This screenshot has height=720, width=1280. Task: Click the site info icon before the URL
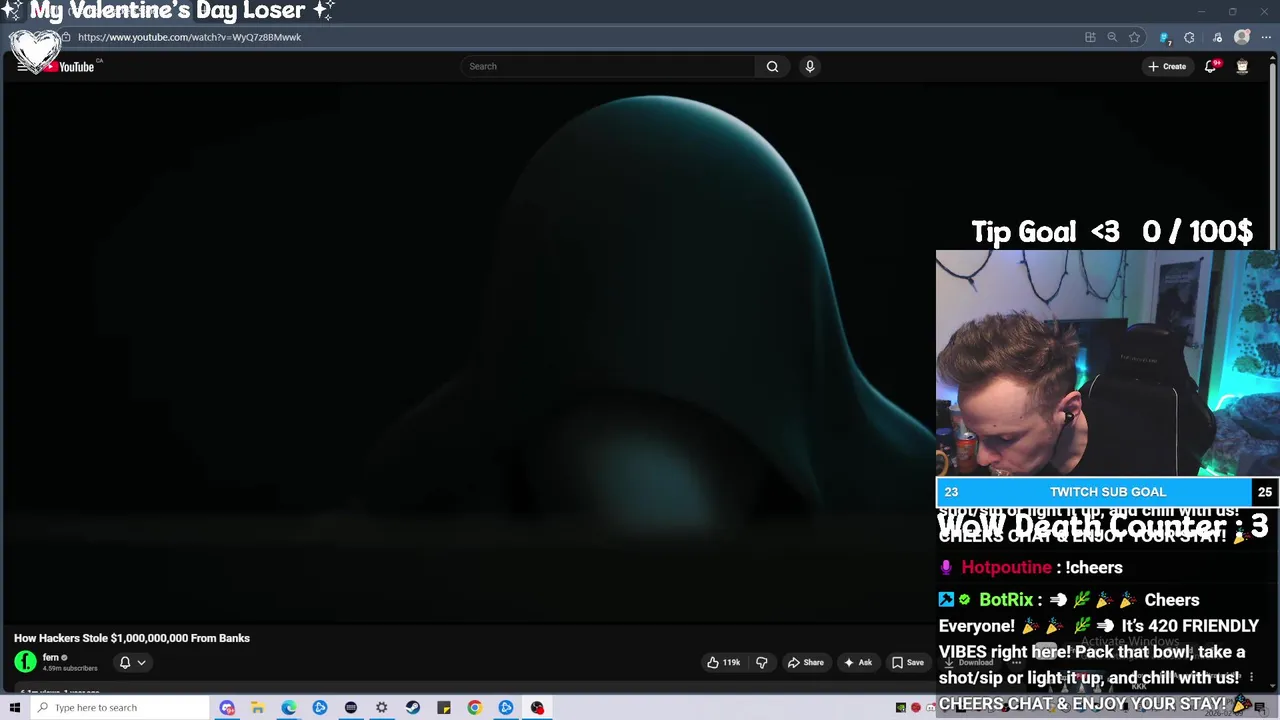pos(66,37)
